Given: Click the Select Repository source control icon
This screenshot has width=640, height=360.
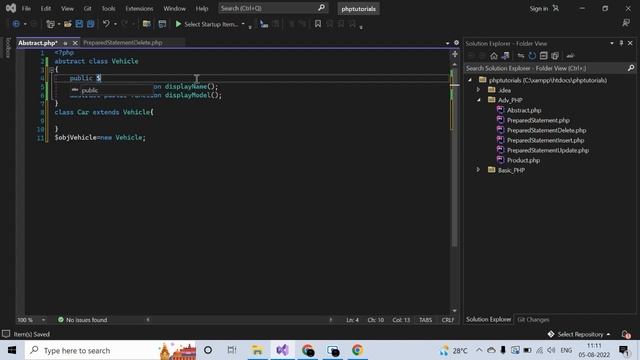Looking at the screenshot, I should (x=551, y=334).
